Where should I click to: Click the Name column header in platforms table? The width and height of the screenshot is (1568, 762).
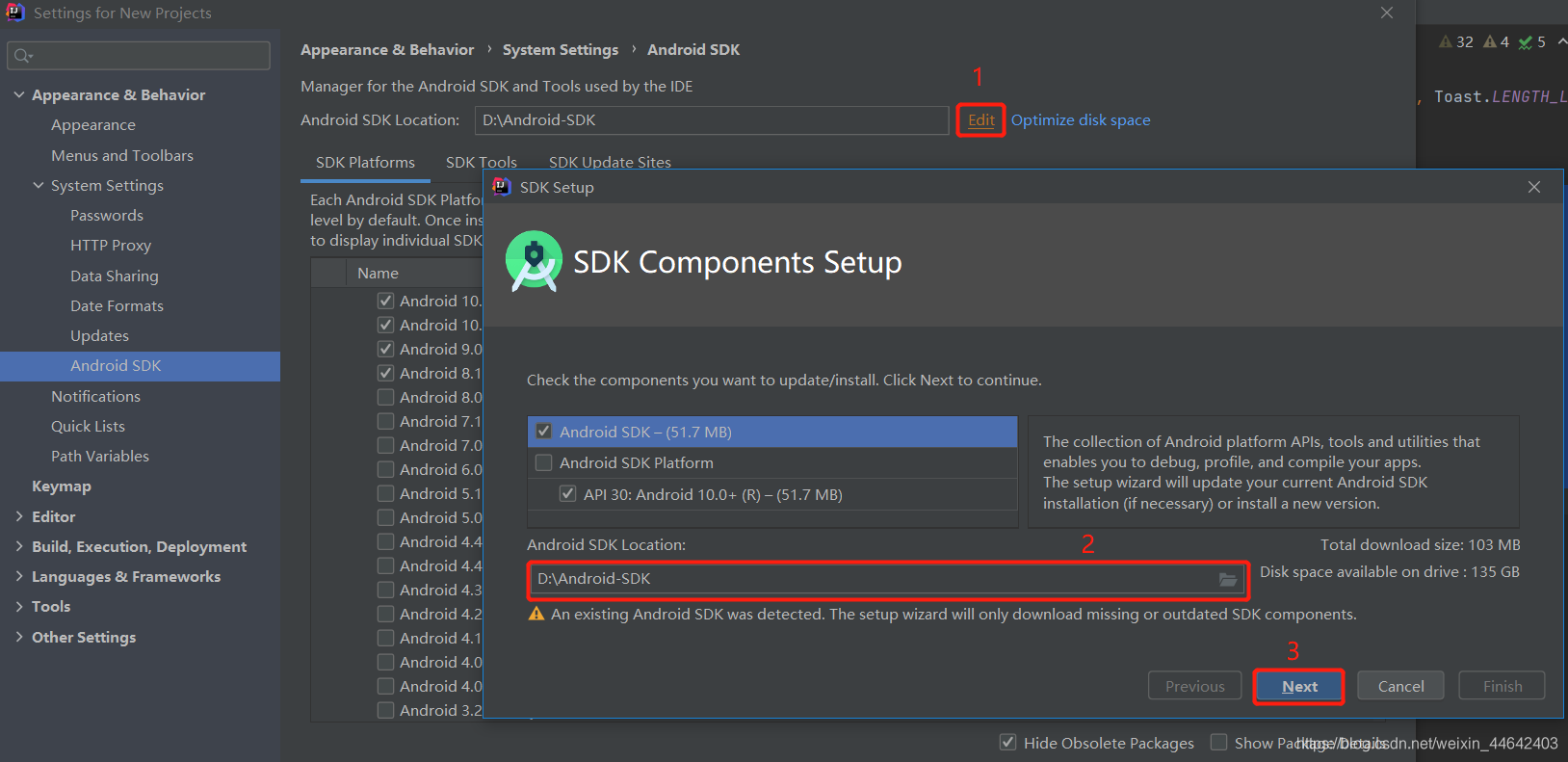tap(378, 273)
